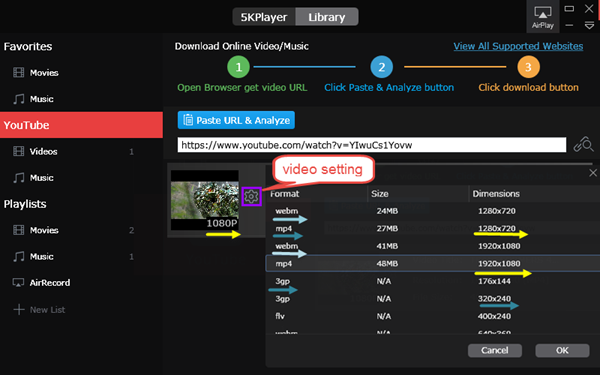
Task: Select mp4 27MB 1280x720 row
Action: (433, 228)
